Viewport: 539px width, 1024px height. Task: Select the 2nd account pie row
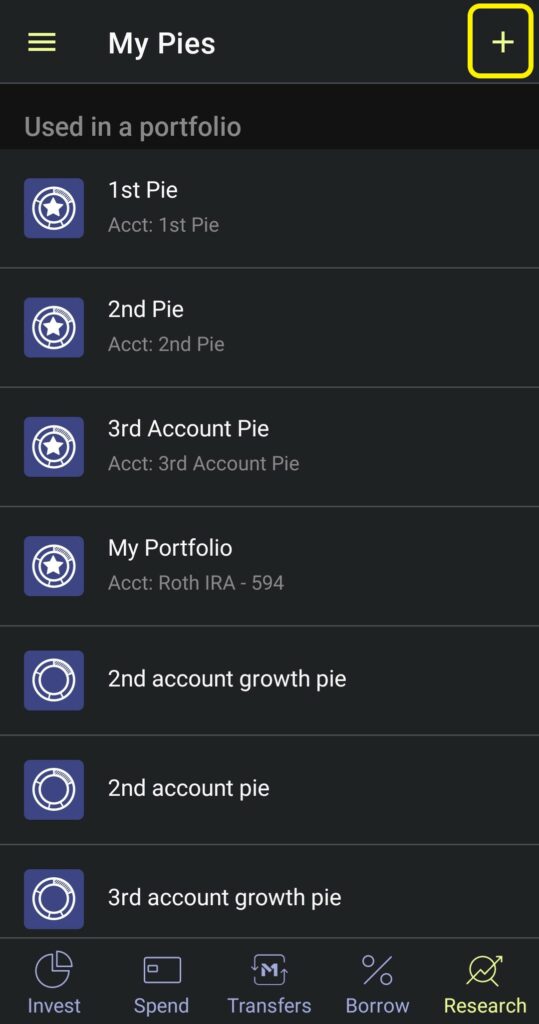click(269, 790)
